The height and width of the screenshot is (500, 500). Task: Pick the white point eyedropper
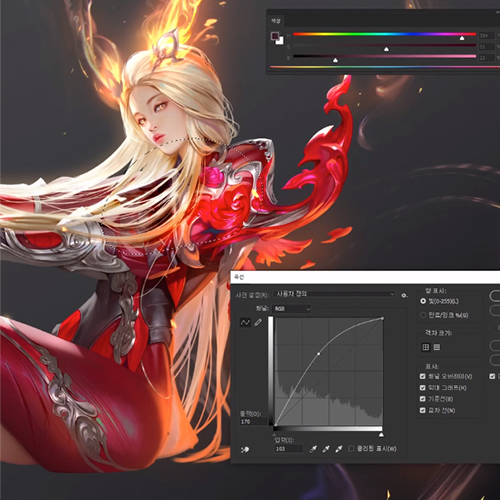[x=339, y=449]
